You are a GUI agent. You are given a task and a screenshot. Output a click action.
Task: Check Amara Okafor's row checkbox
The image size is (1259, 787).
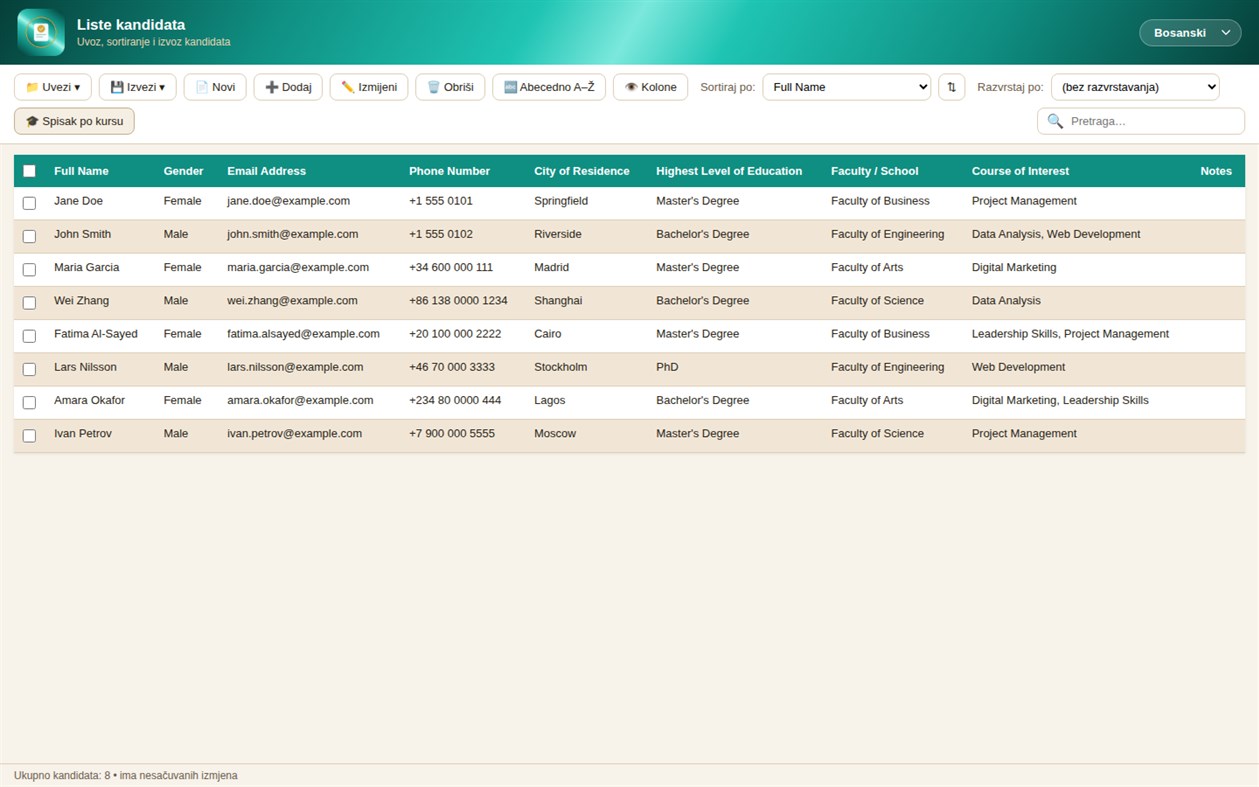[29, 402]
